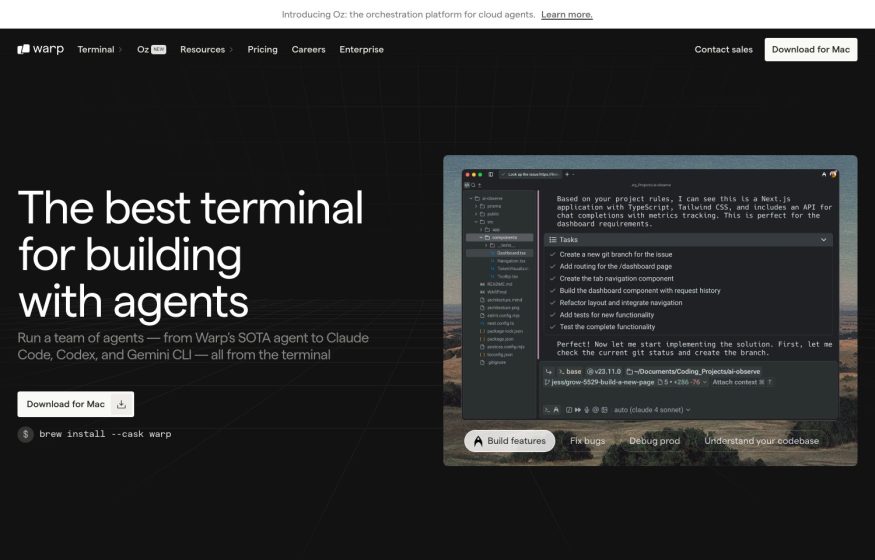
Task: Click the checkmark for 'Test the complete functionality'
Action: tap(552, 327)
